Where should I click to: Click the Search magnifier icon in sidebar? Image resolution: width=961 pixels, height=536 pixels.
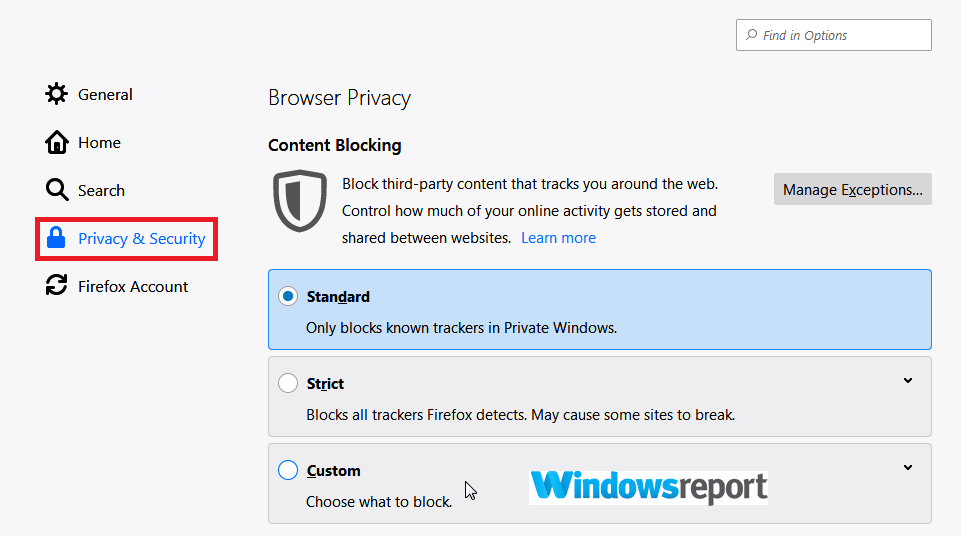[x=57, y=190]
